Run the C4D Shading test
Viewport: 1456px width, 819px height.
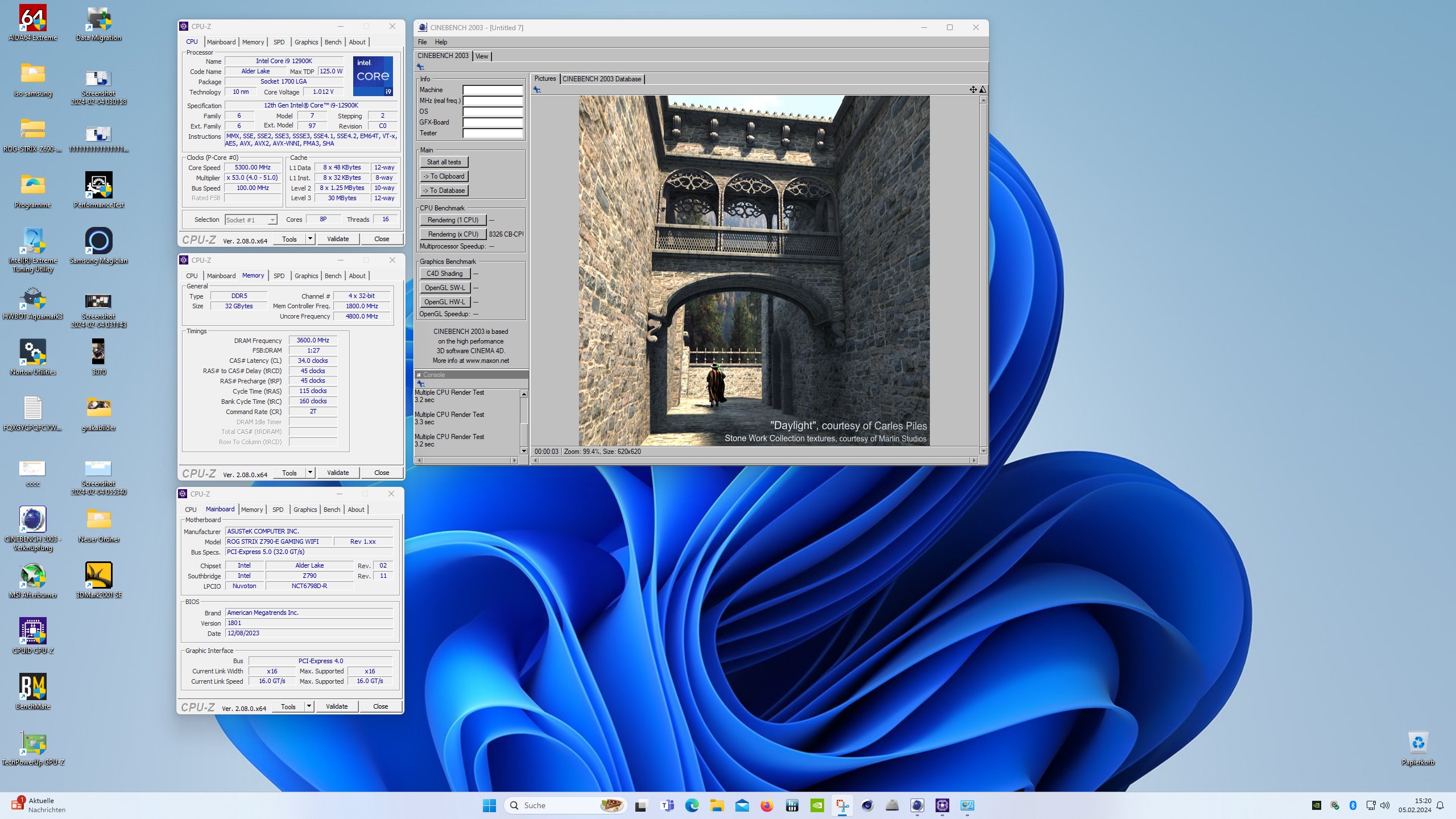tap(445, 274)
